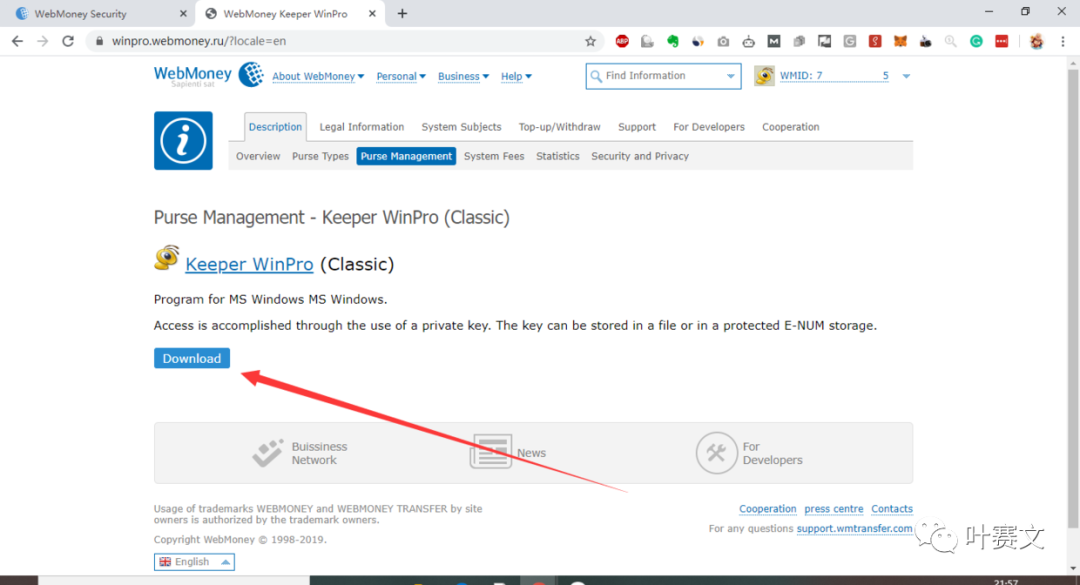Open the support.wmtransfer.com link
Screen dimensions: 1080x585
tap(854, 528)
